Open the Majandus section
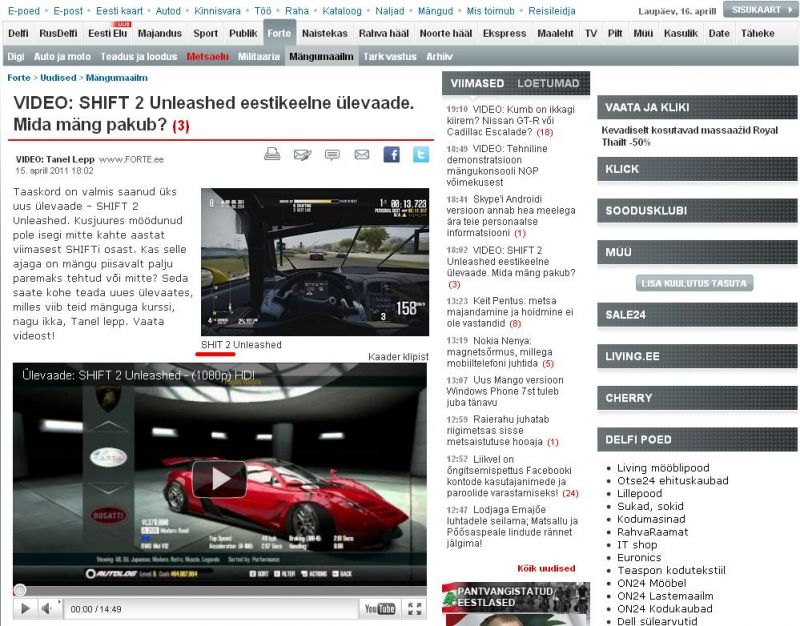The image size is (800, 626). (160, 33)
